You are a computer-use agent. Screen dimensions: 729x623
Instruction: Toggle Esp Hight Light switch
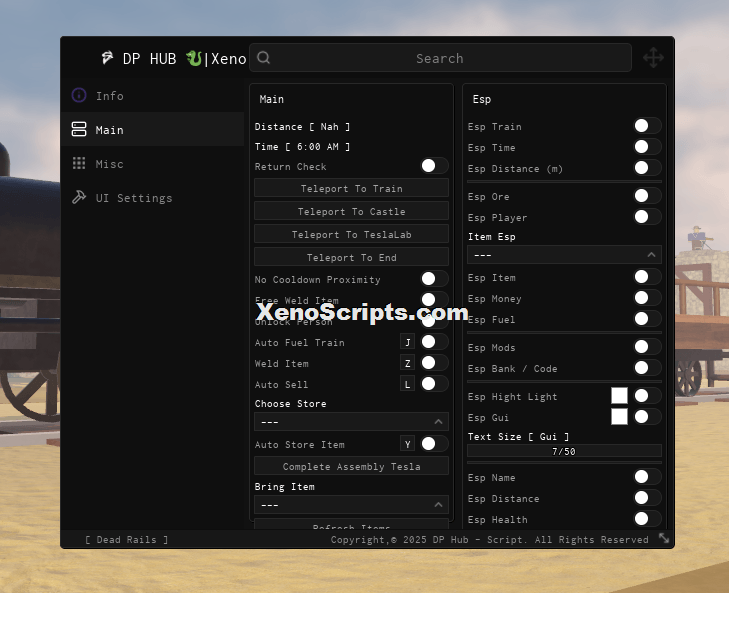648,396
